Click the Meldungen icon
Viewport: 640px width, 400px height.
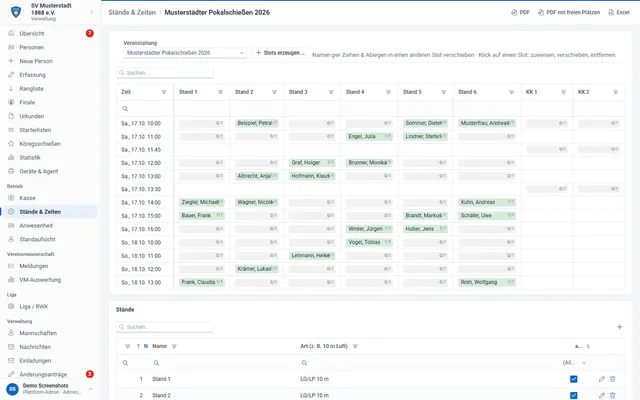point(11,266)
